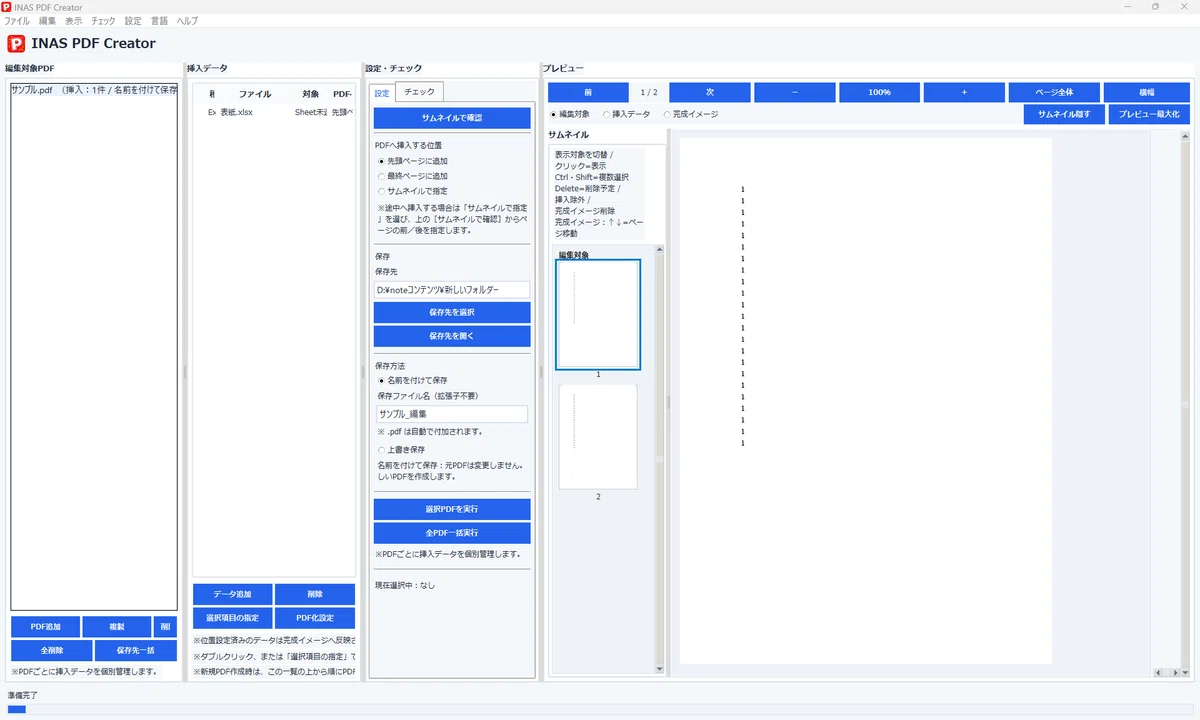Reset zoom with the 100% button

(x=880, y=92)
